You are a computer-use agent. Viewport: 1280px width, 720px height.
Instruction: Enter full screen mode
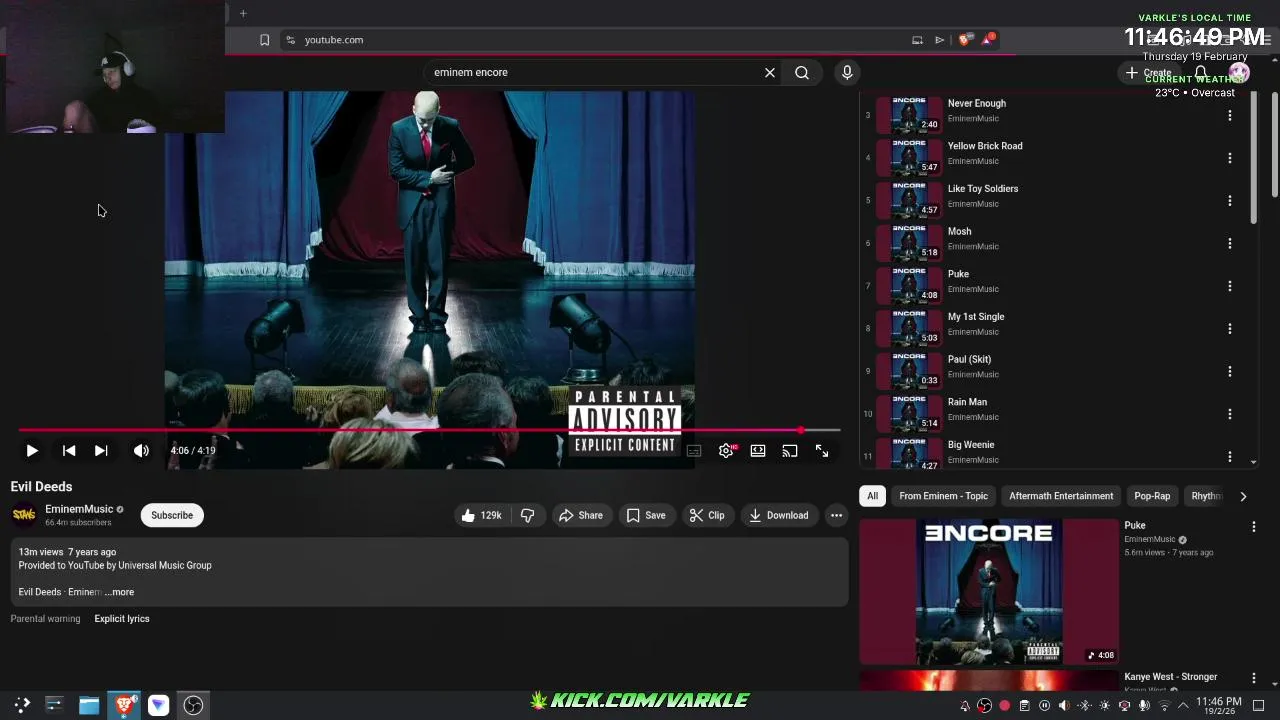coord(822,451)
